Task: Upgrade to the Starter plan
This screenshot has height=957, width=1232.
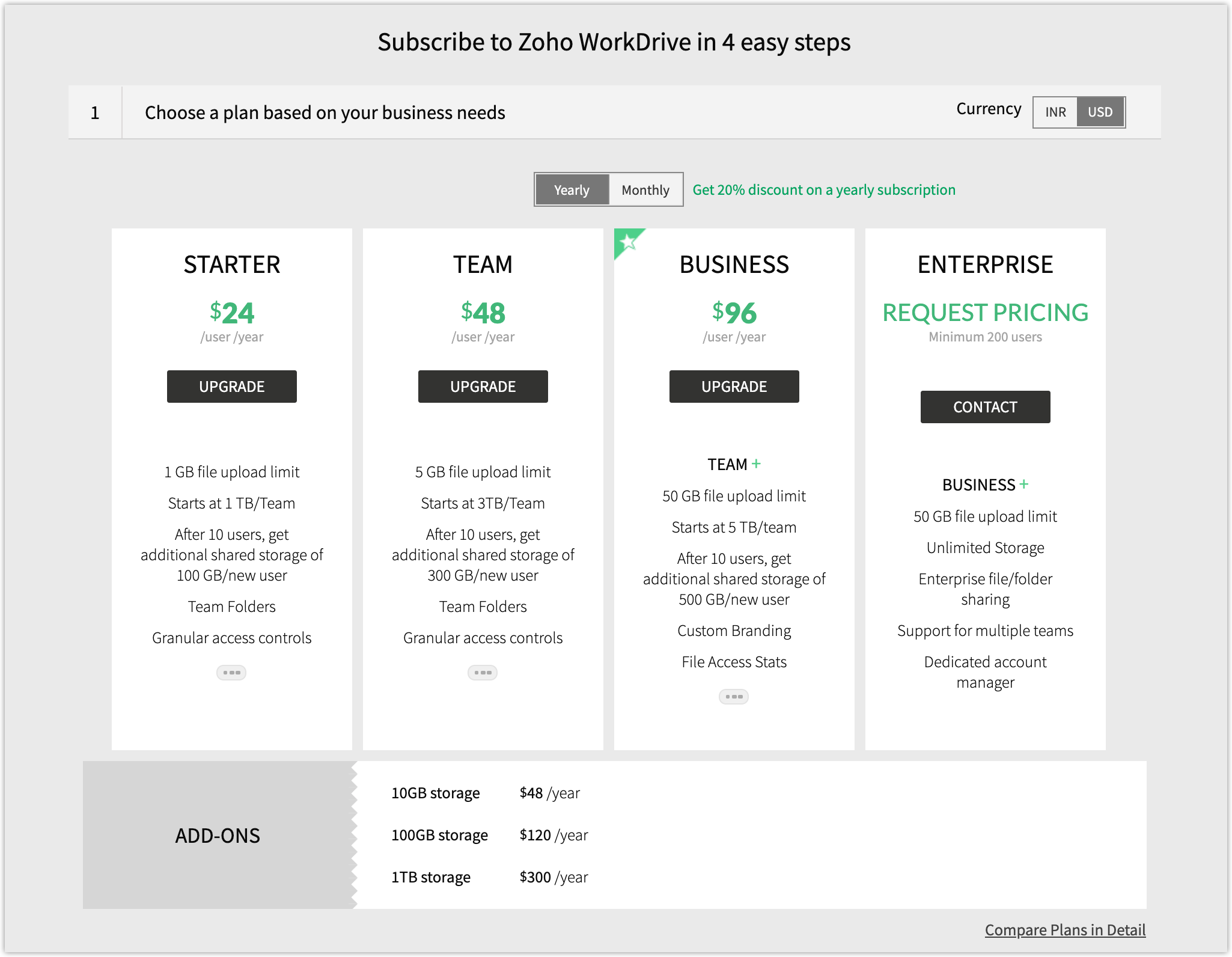Action: click(232, 387)
